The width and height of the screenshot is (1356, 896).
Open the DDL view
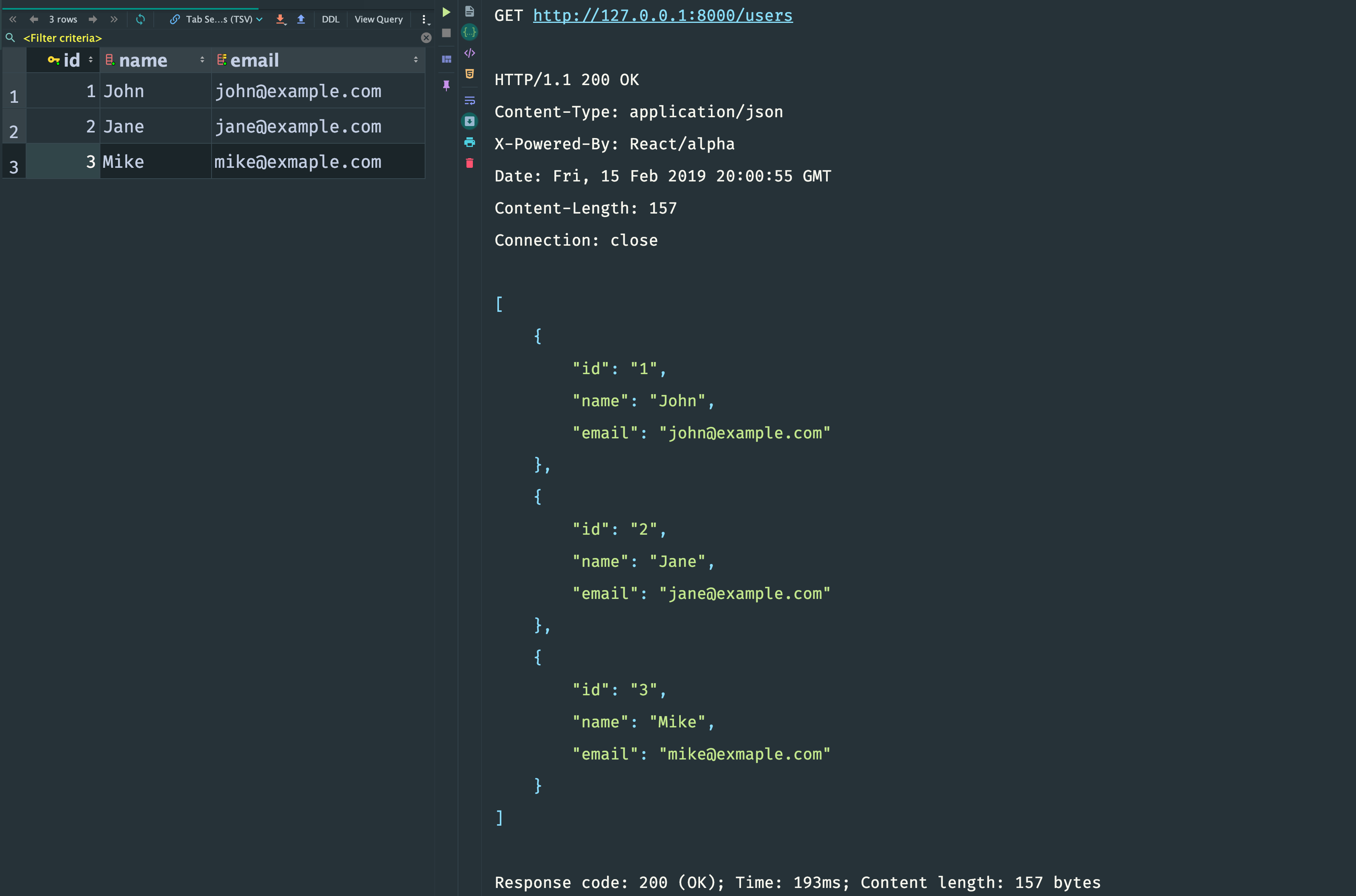pyautogui.click(x=330, y=19)
